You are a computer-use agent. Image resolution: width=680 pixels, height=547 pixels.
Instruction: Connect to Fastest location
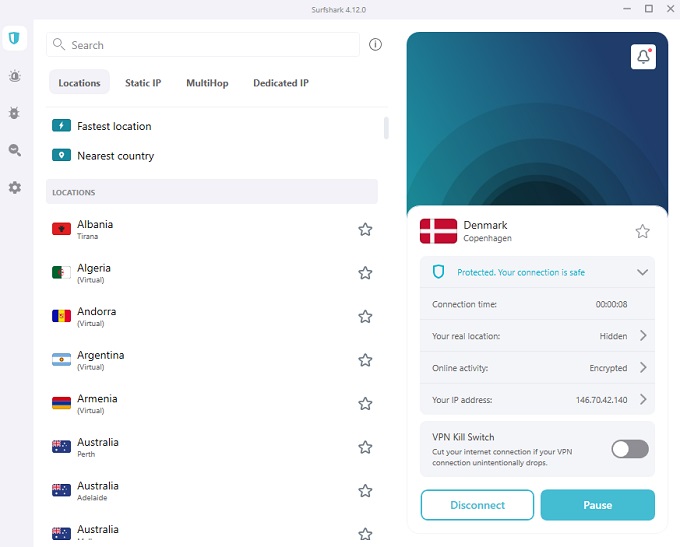212,126
